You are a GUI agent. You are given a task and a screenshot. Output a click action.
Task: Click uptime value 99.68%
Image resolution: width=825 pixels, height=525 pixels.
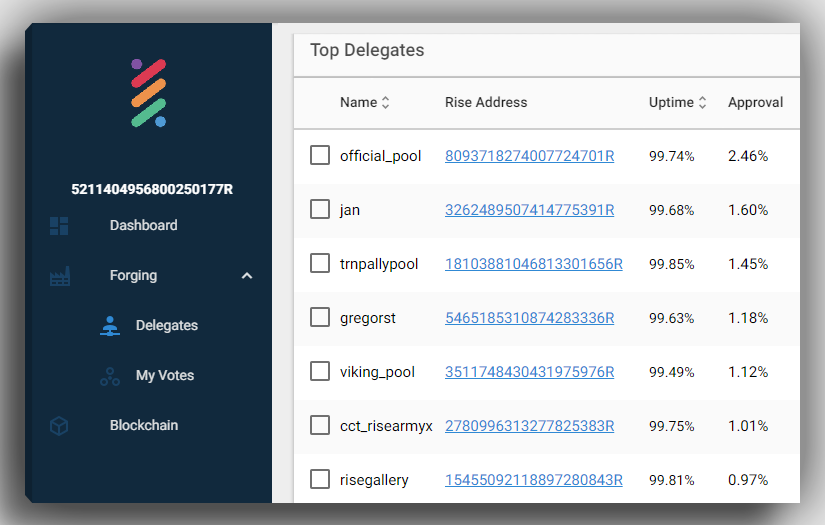click(x=671, y=210)
